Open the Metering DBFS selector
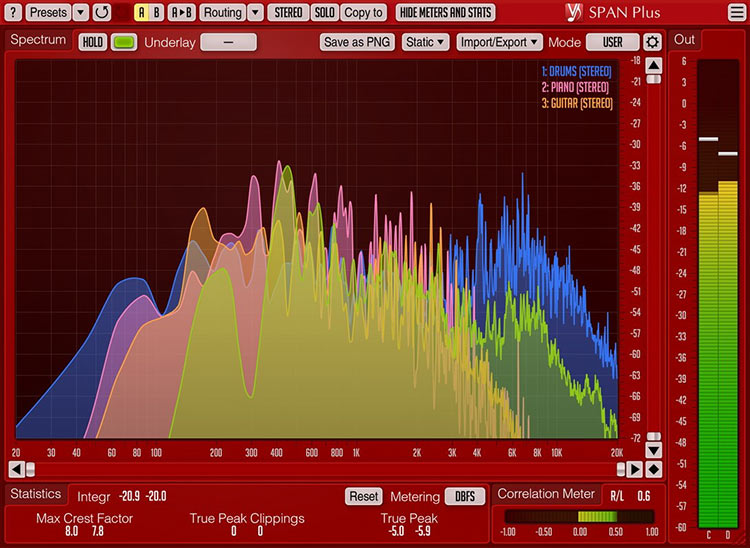This screenshot has height=548, width=750. [x=464, y=496]
